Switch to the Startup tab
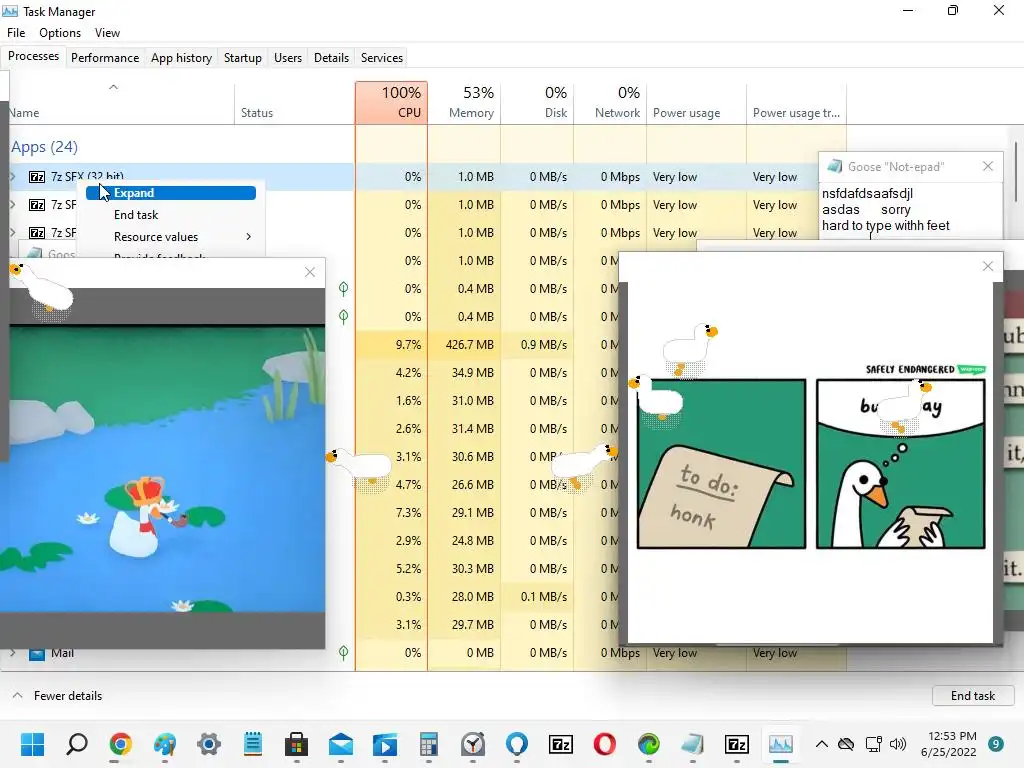The image size is (1024, 768). click(x=243, y=57)
